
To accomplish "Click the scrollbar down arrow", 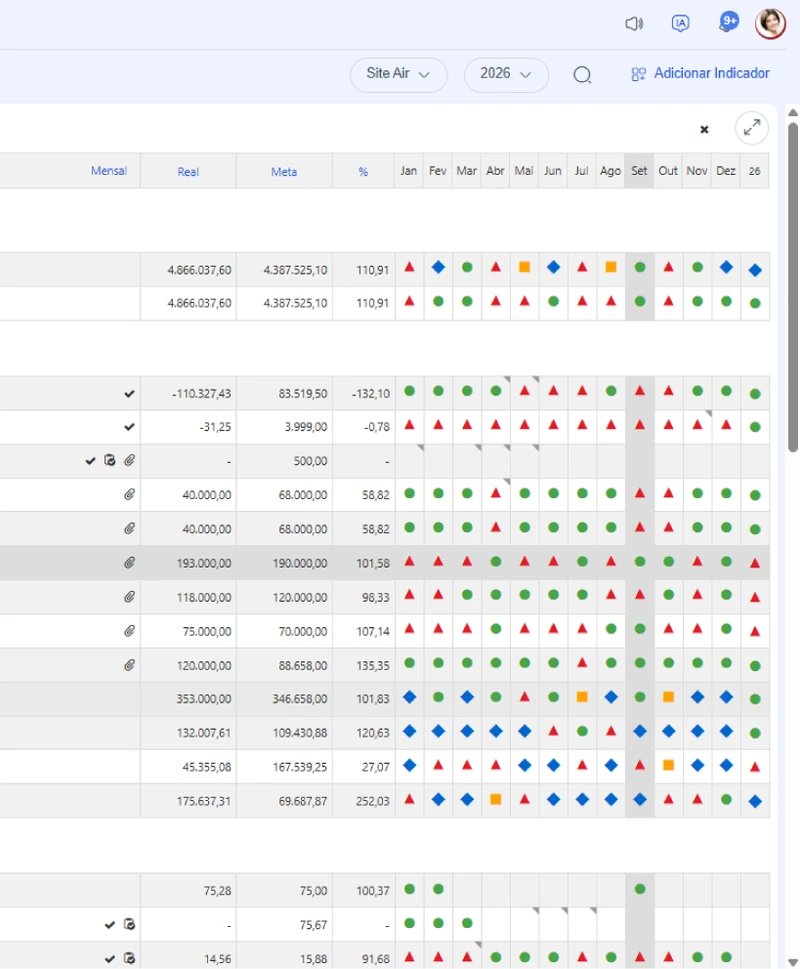I will tap(793, 962).
